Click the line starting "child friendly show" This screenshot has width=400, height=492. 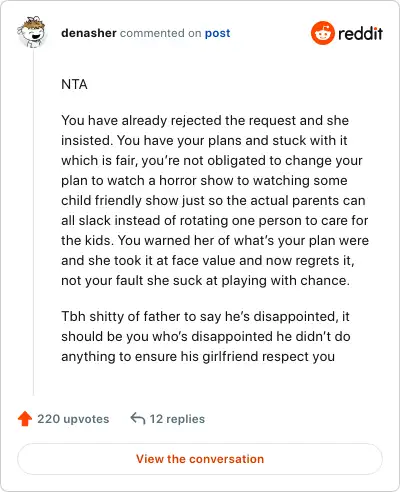coord(213,200)
